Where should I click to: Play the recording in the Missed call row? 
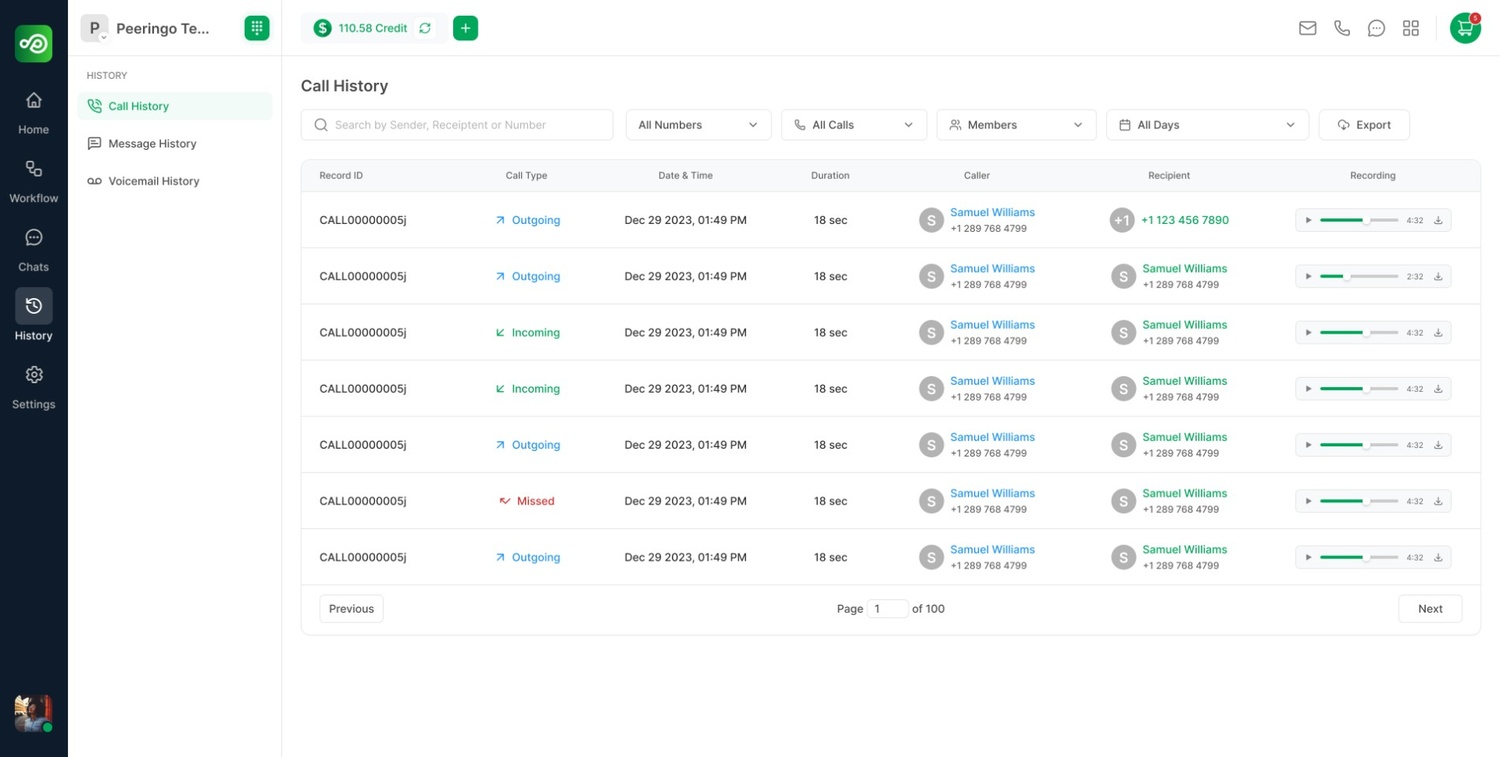coord(1308,501)
